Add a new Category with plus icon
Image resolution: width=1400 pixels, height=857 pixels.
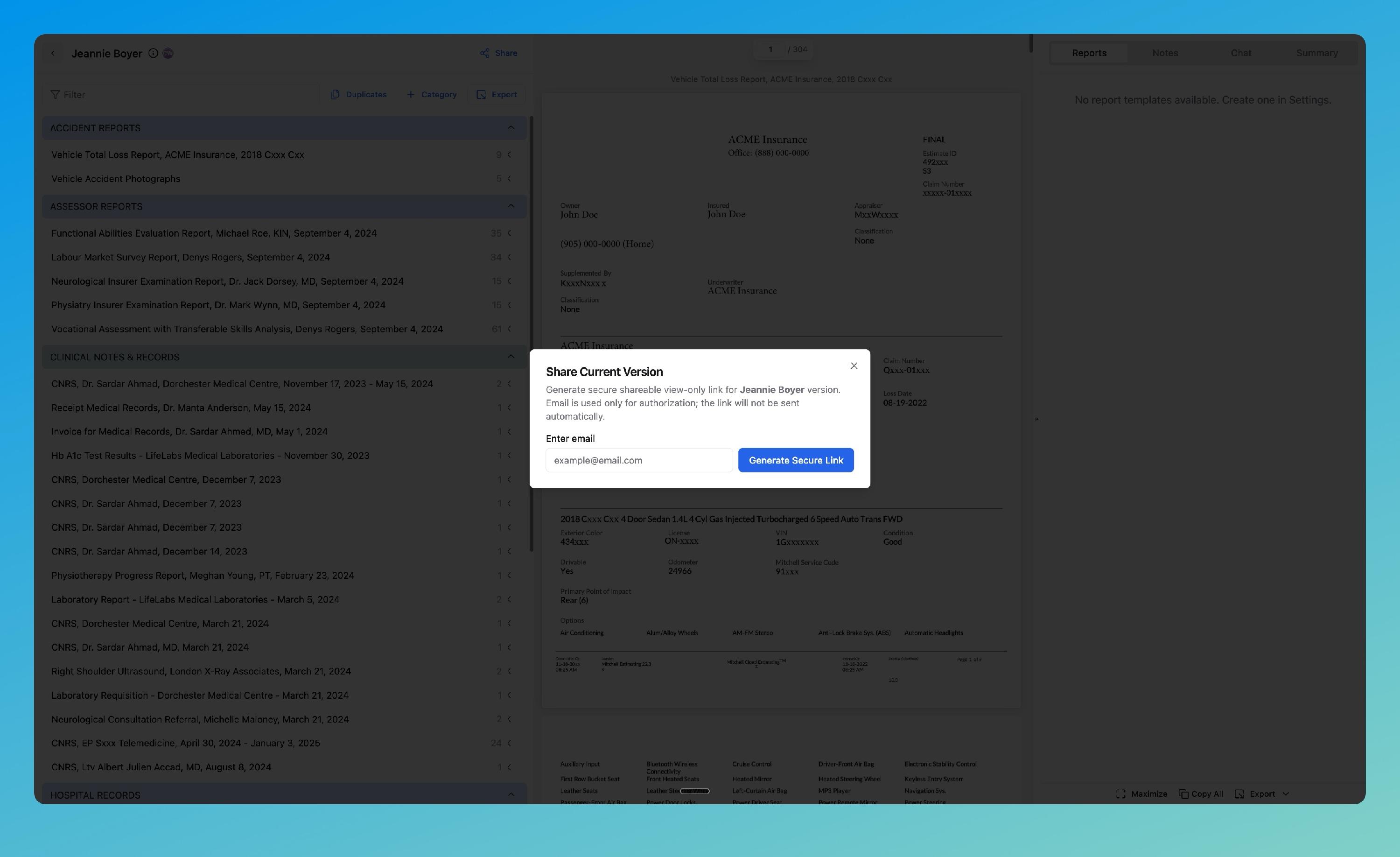(x=411, y=94)
